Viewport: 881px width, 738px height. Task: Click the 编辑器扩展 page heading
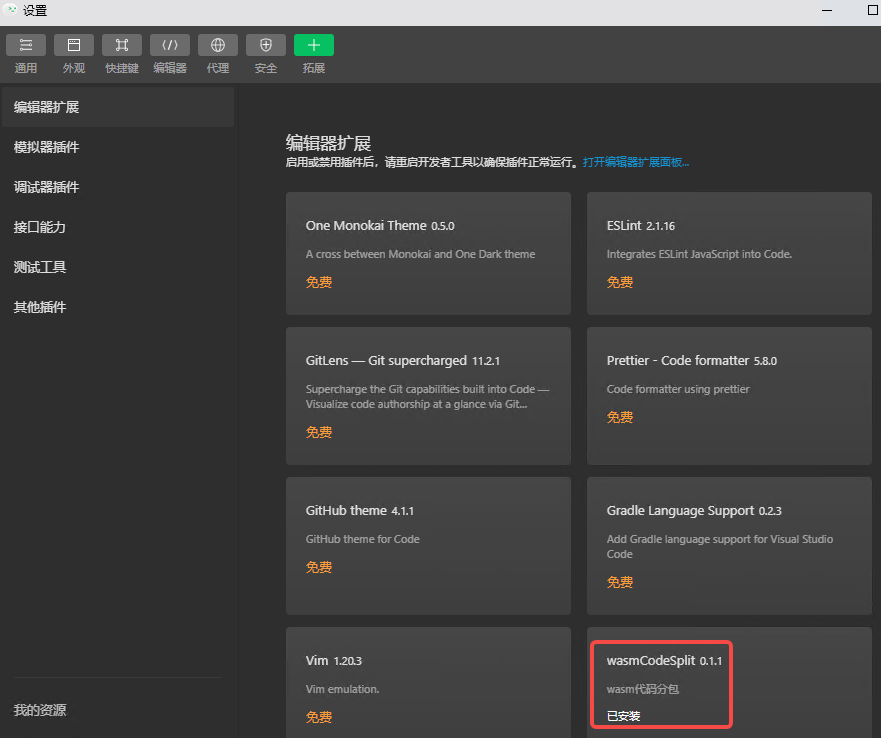328,143
